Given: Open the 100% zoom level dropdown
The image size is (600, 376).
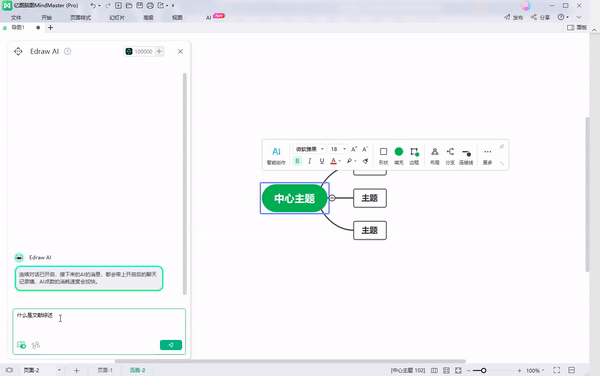Looking at the screenshot, I should [535, 370].
